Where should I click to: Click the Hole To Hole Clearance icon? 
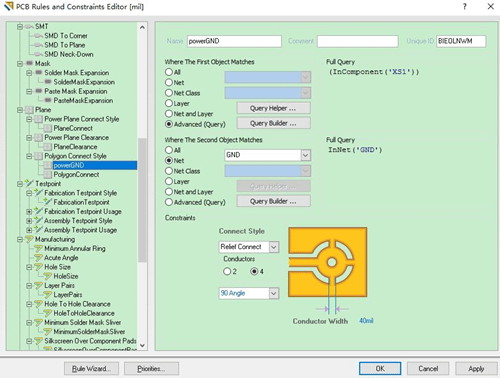pyautogui.click(x=39, y=304)
